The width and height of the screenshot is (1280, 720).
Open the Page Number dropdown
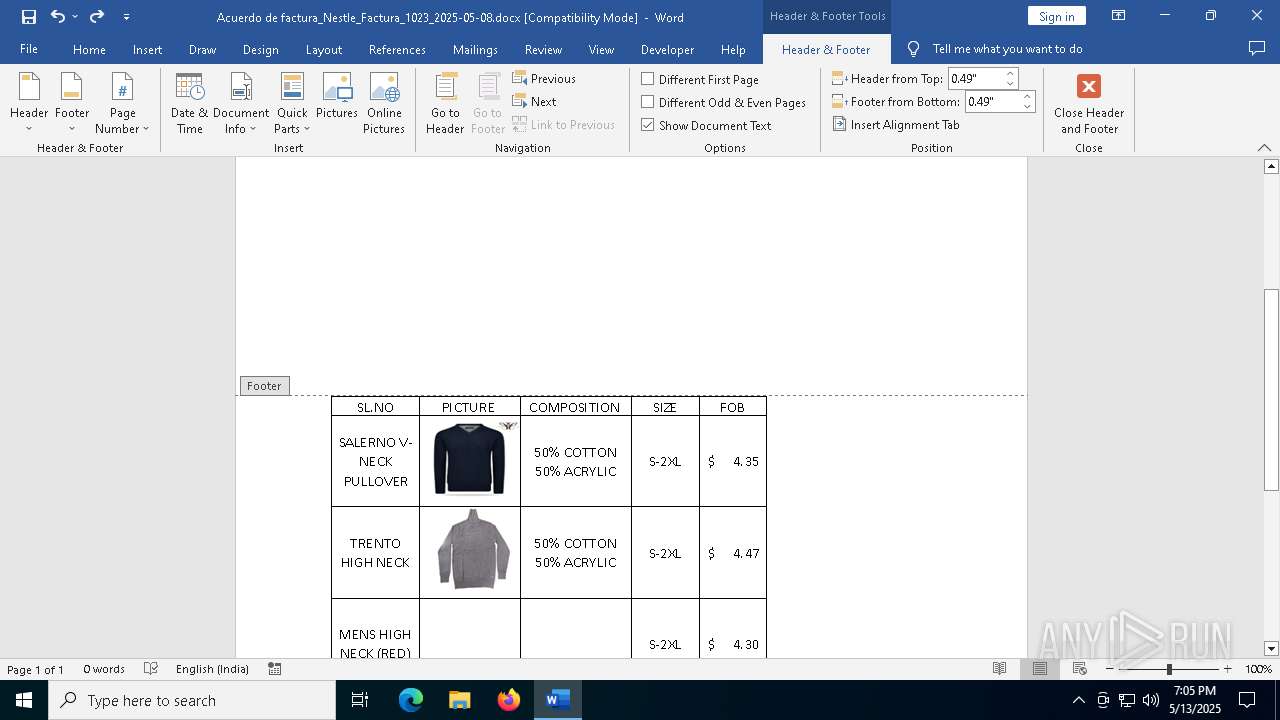click(122, 103)
